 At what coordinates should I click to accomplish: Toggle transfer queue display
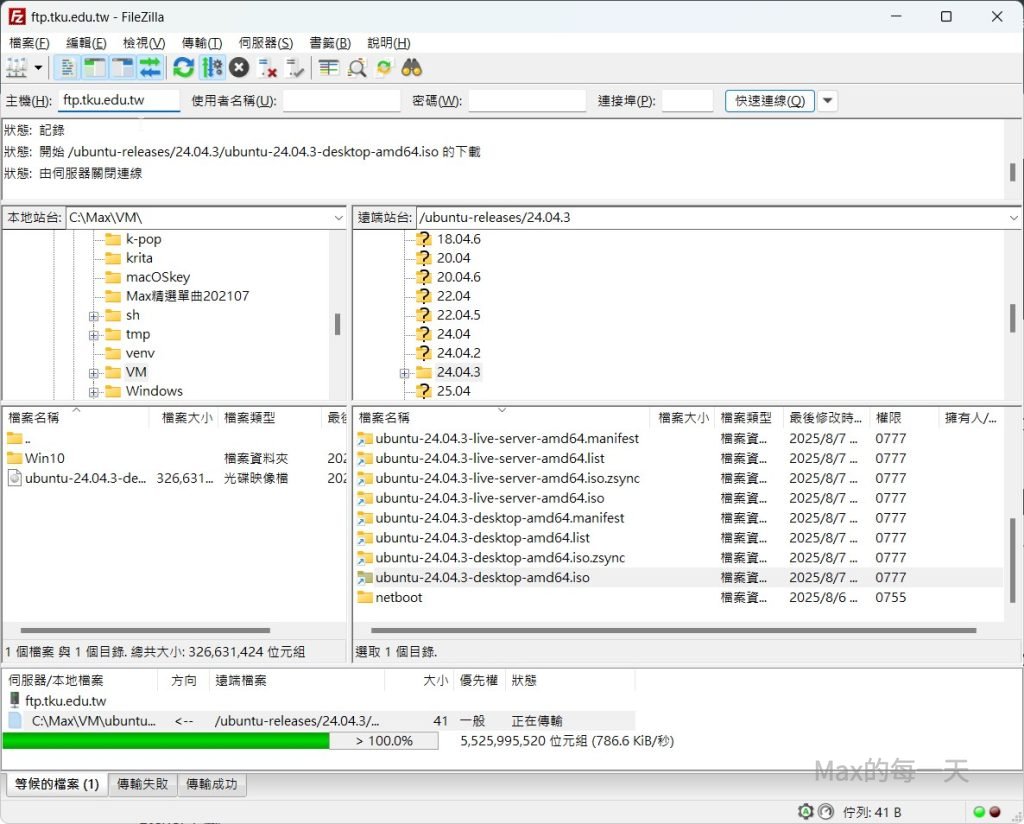(150, 67)
